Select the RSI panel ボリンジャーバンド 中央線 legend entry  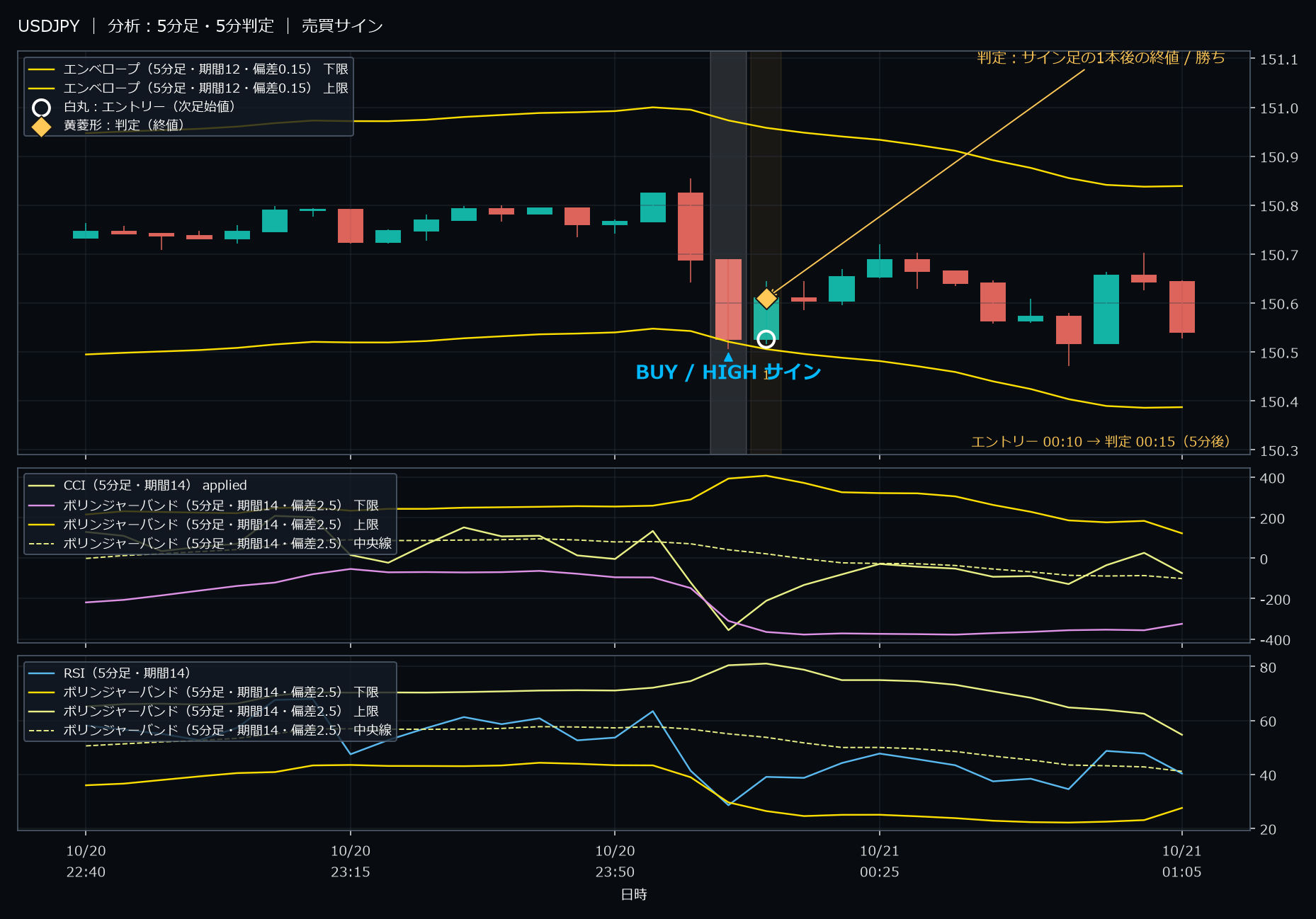(210, 731)
